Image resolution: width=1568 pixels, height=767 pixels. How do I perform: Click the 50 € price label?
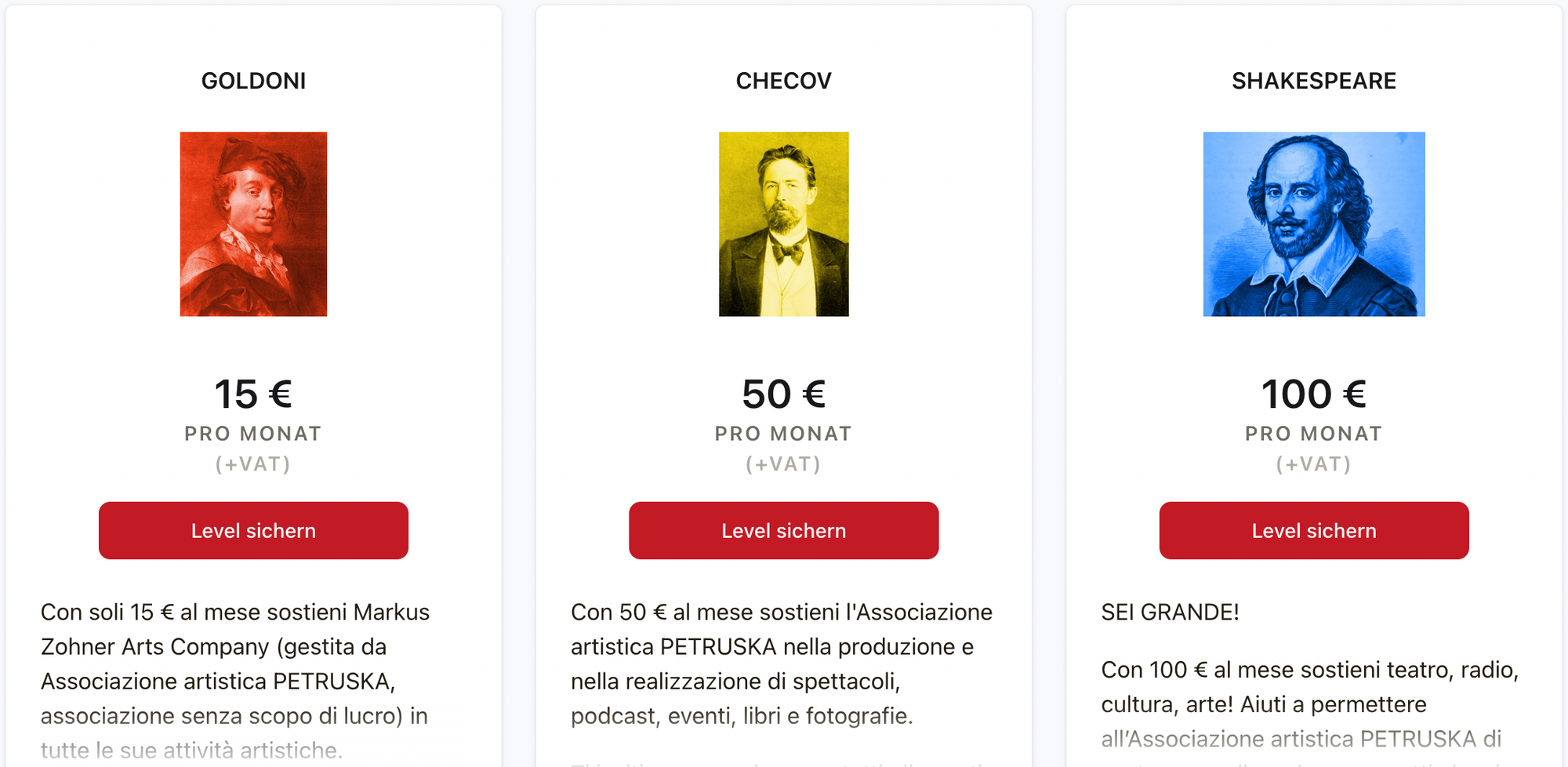click(x=784, y=394)
